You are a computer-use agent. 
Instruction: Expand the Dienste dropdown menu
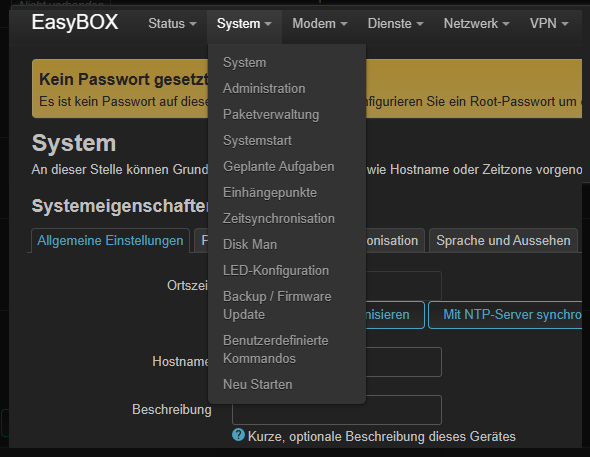[x=395, y=23]
